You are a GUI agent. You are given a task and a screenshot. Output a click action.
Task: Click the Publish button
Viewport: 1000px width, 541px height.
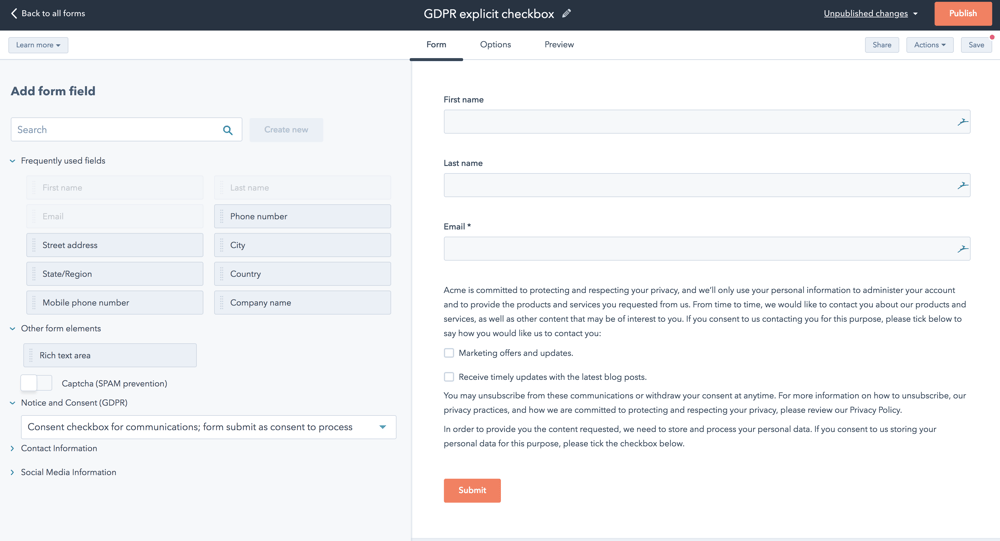point(962,14)
